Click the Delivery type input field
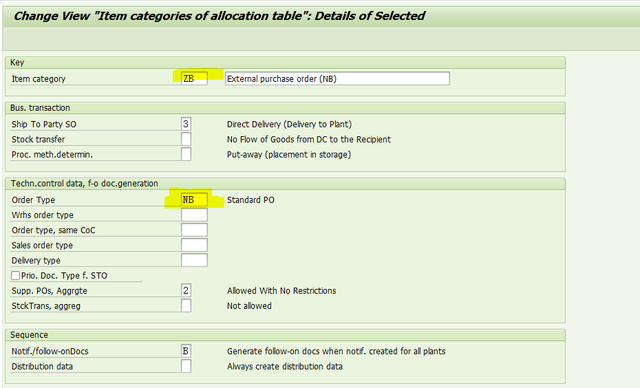This screenshot has width=640, height=388. (194, 260)
